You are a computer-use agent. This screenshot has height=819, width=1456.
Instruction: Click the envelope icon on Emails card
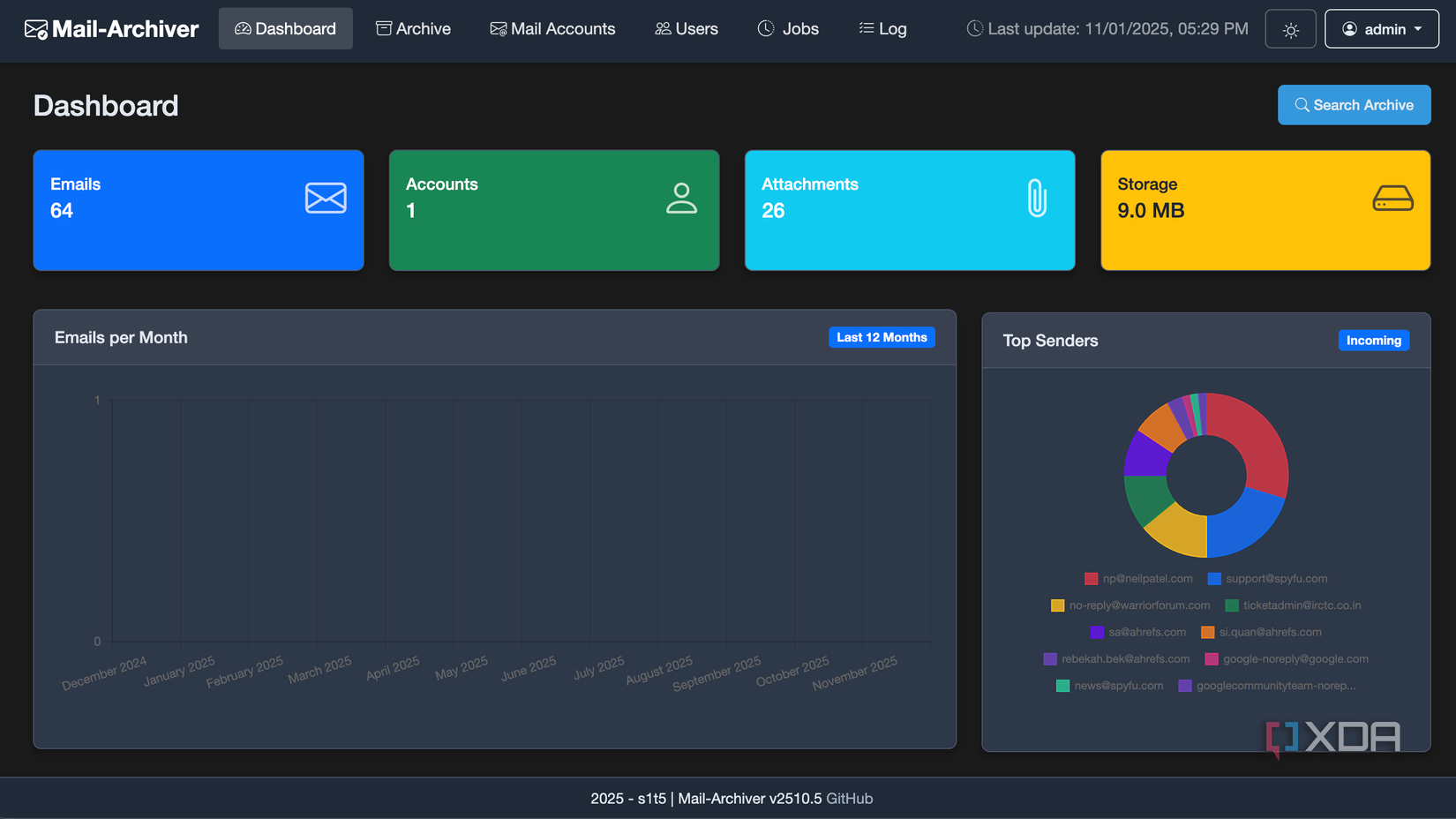coord(326,198)
